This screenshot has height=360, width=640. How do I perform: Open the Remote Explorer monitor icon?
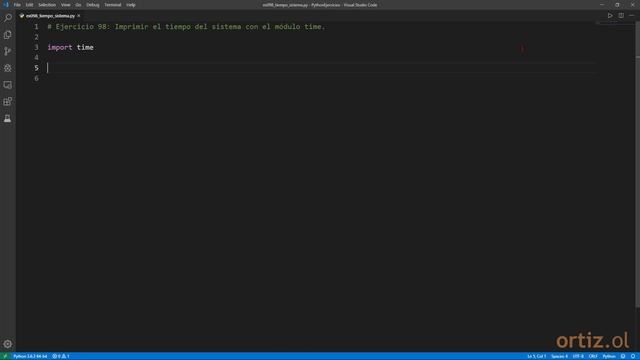(x=7, y=85)
